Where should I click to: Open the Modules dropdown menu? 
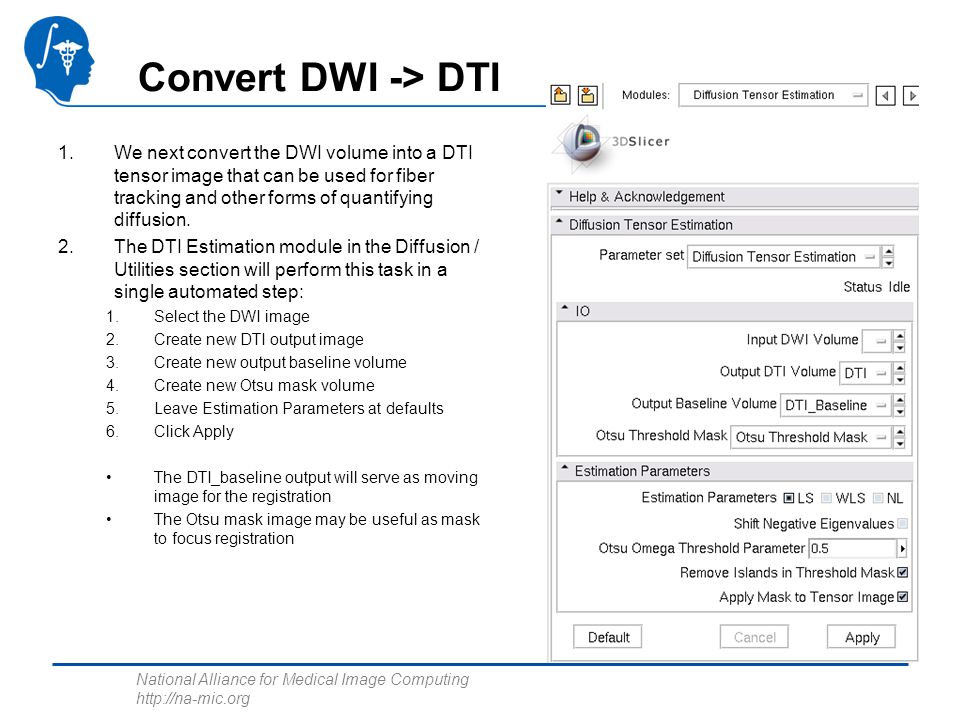[x=773, y=95]
